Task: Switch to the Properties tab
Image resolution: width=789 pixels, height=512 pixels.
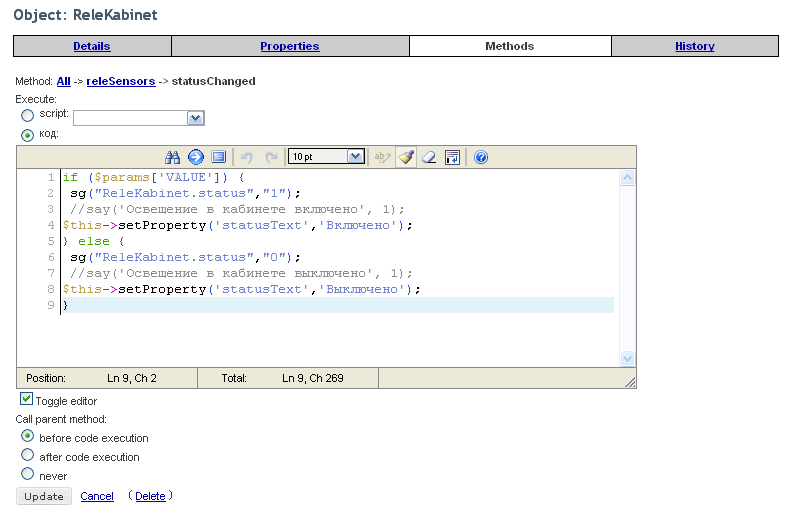Action: coord(290,46)
